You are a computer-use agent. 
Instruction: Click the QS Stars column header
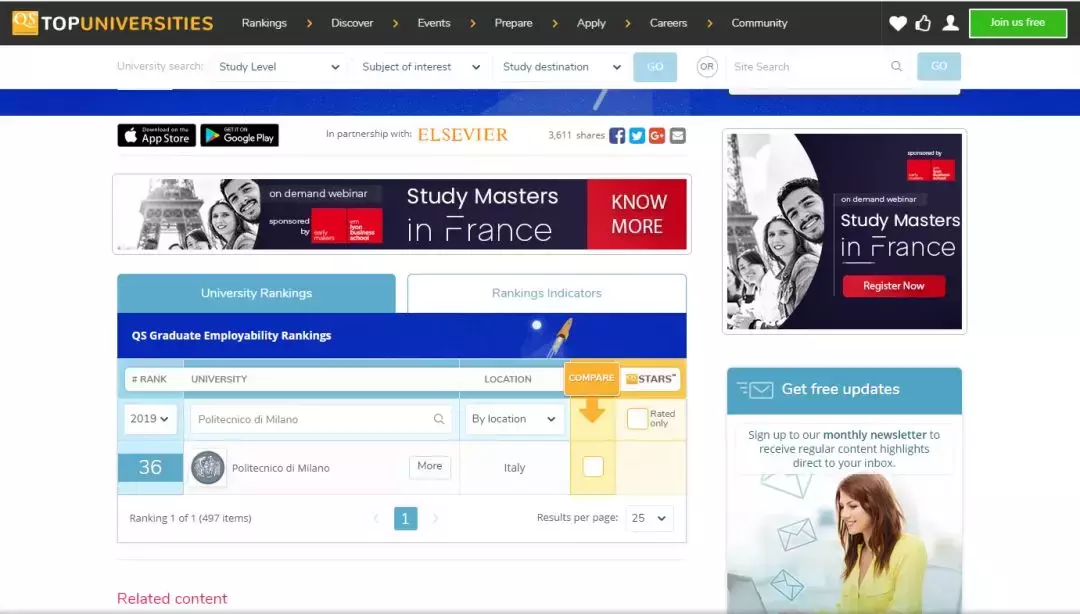pyautogui.click(x=651, y=378)
